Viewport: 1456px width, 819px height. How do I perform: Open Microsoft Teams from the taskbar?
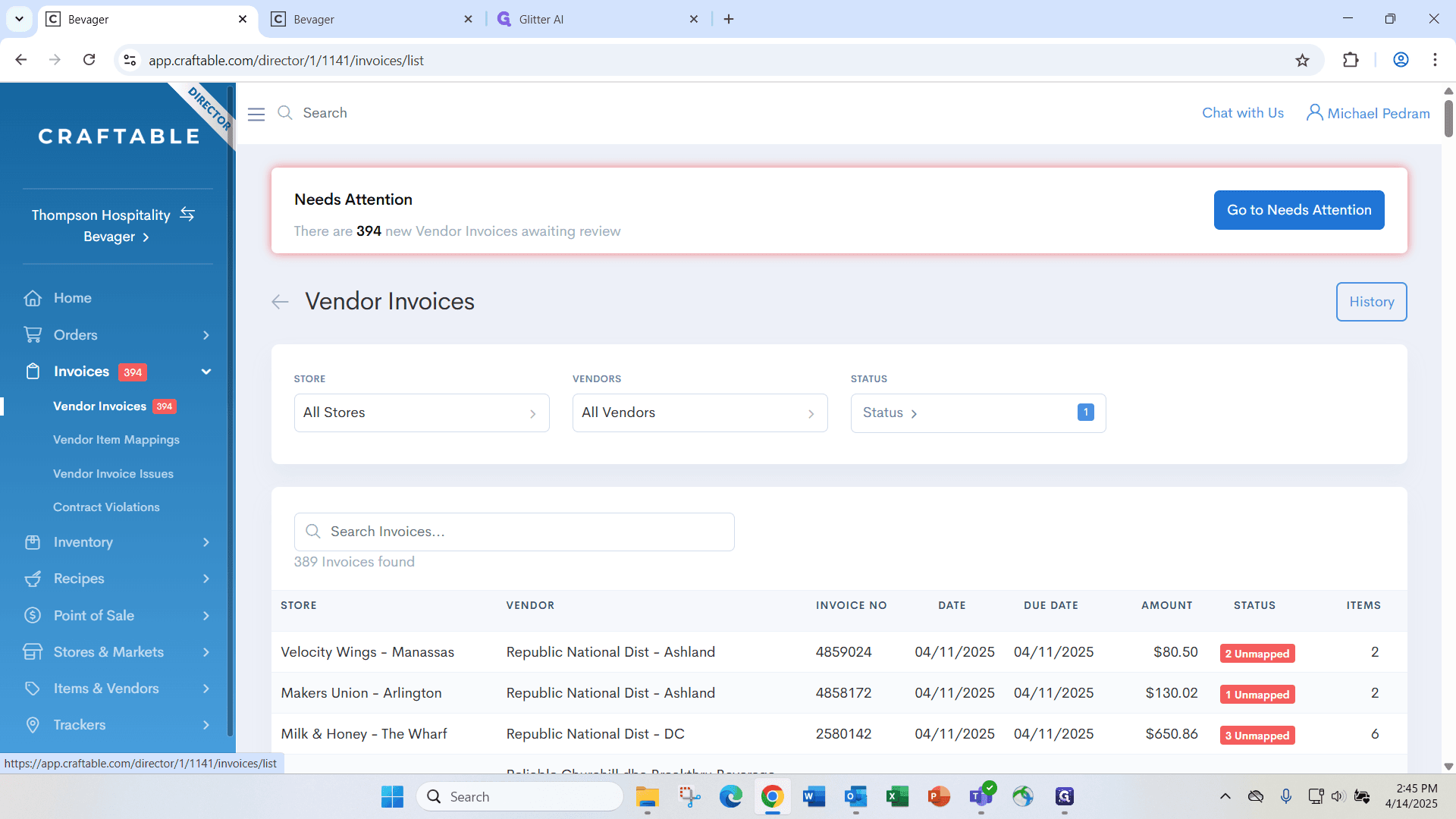981,796
